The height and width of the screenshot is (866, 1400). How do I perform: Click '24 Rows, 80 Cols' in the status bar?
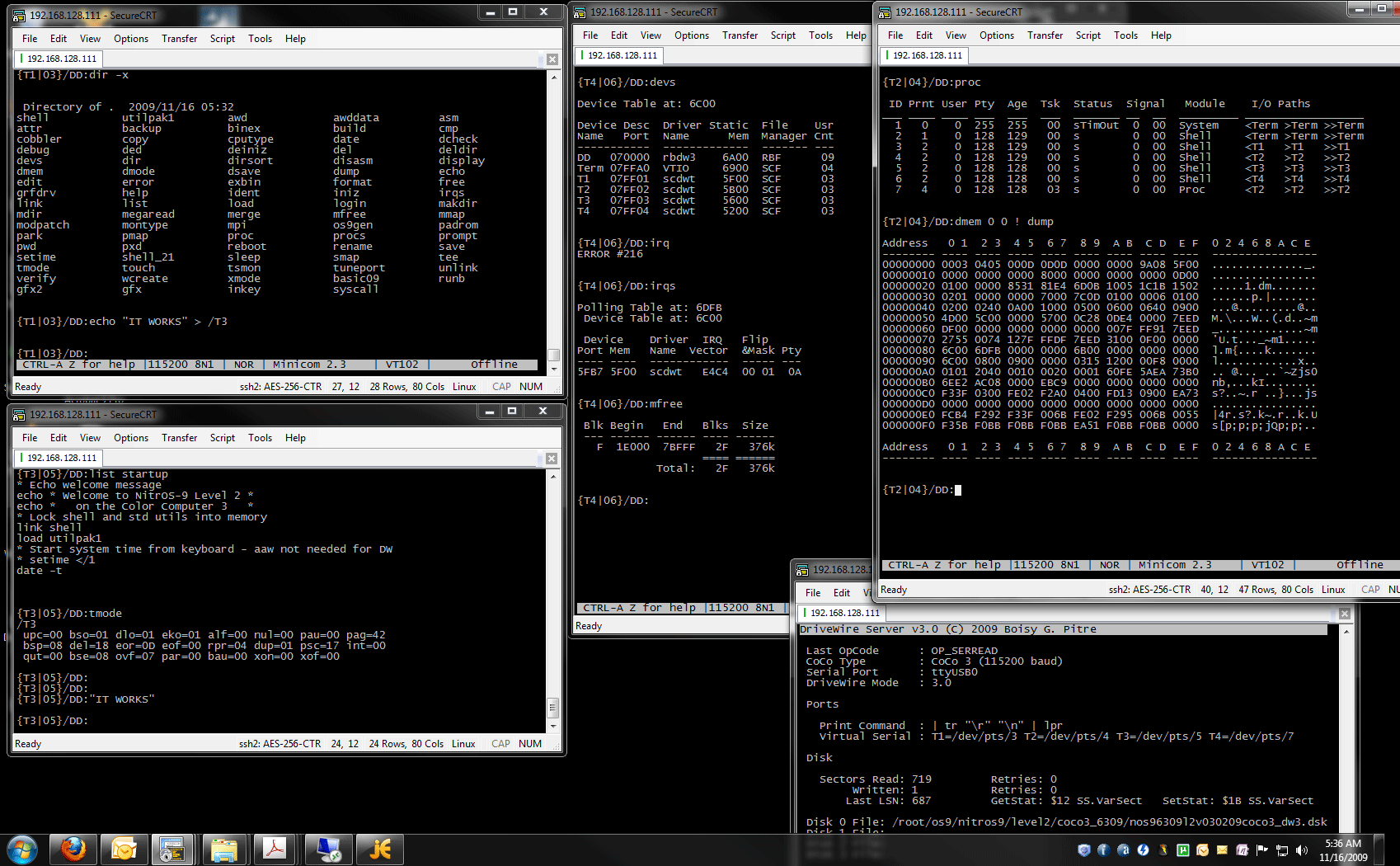(406, 744)
